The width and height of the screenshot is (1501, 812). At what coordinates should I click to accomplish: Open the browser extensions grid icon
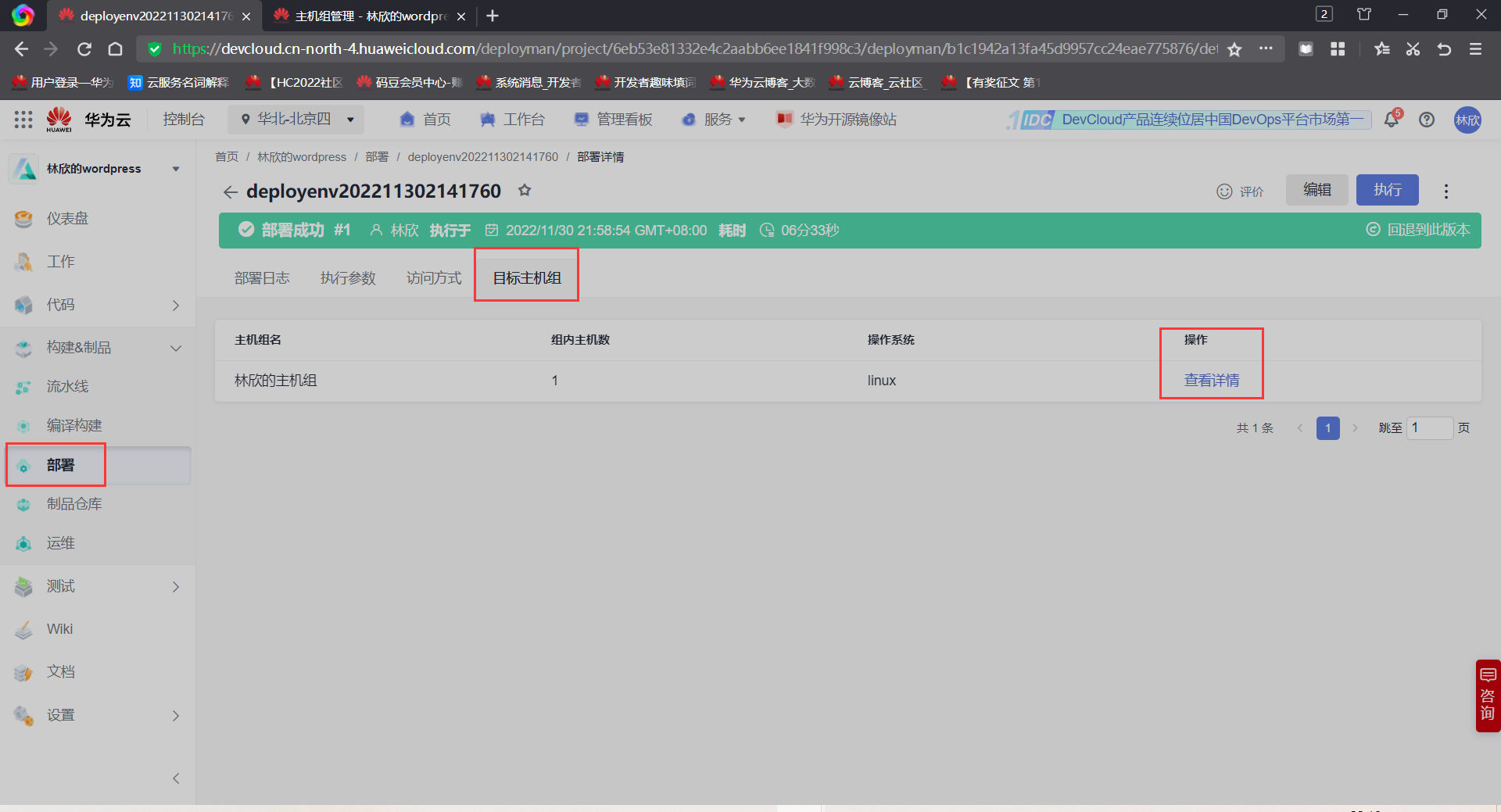click(1338, 49)
